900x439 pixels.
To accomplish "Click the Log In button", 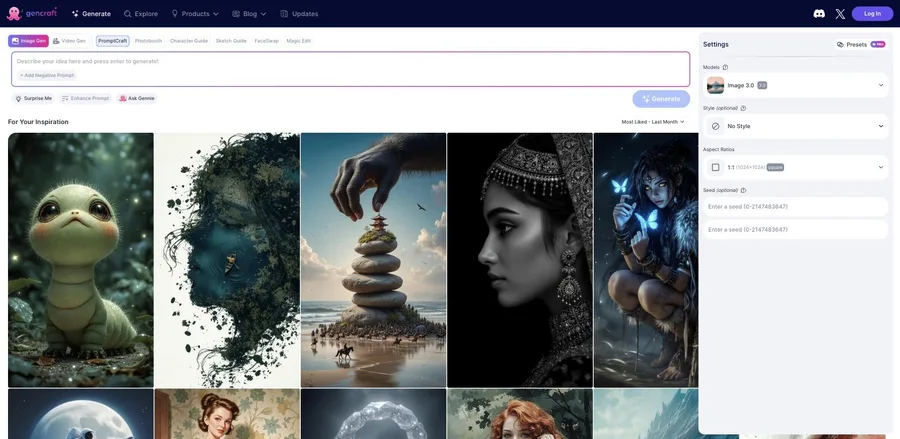I will [x=872, y=14].
